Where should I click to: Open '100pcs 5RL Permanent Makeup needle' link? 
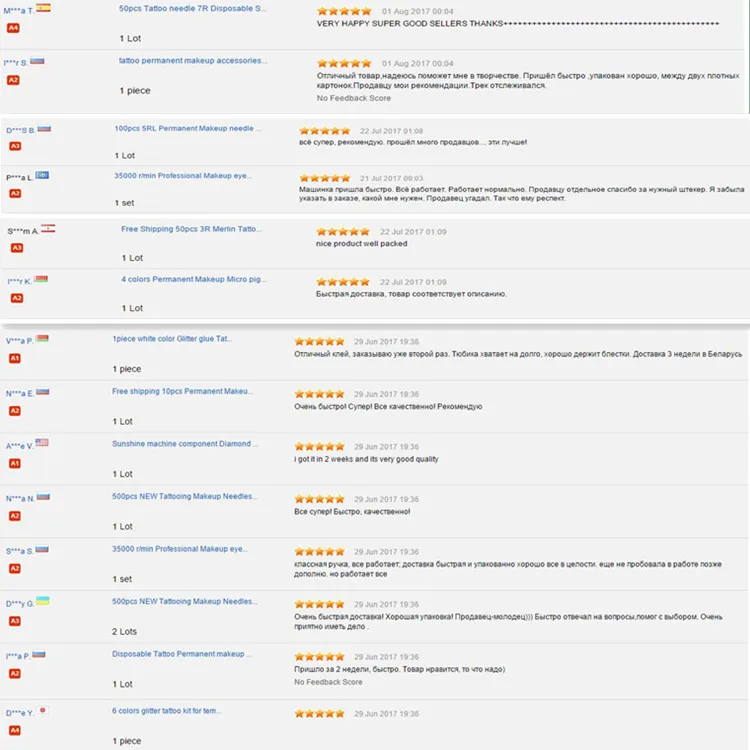tap(188, 128)
